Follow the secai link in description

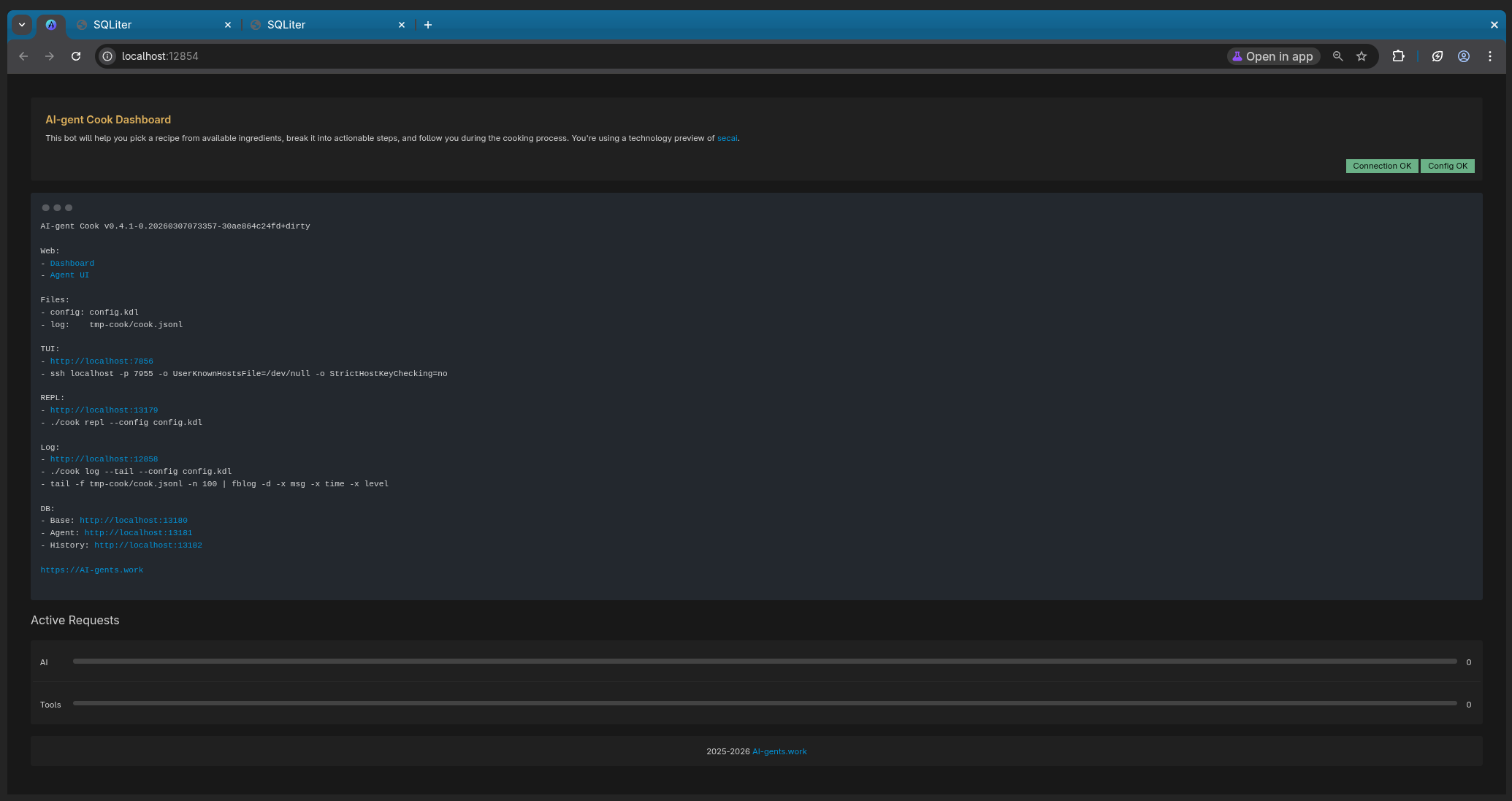727,138
